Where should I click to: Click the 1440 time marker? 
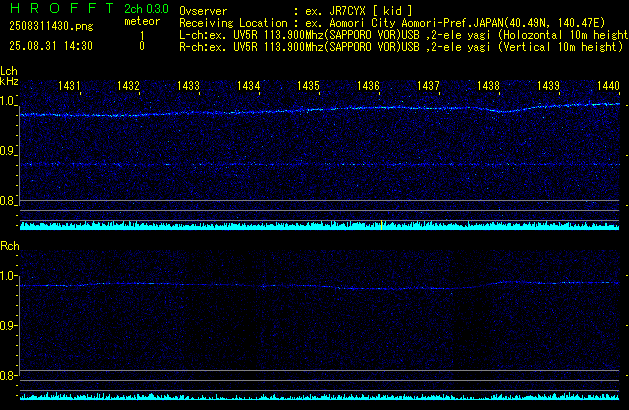(x=608, y=86)
